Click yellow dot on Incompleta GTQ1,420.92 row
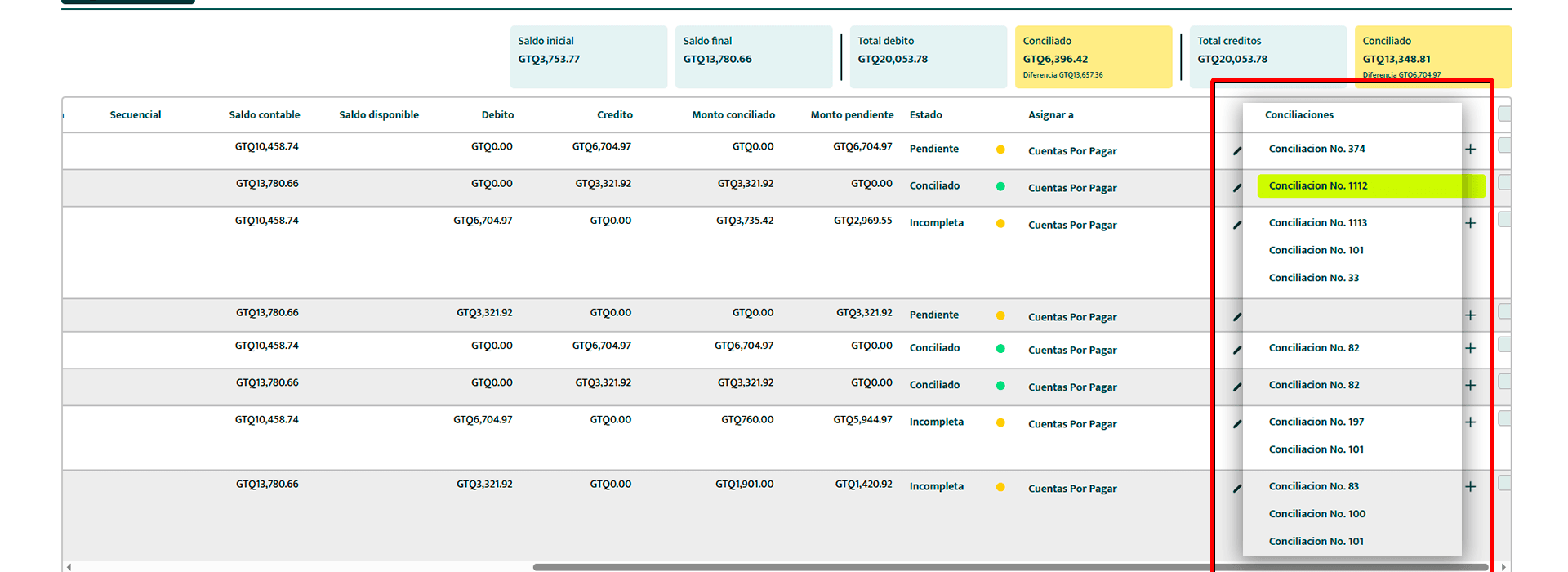The height and width of the screenshot is (572, 1568). coord(1000,487)
